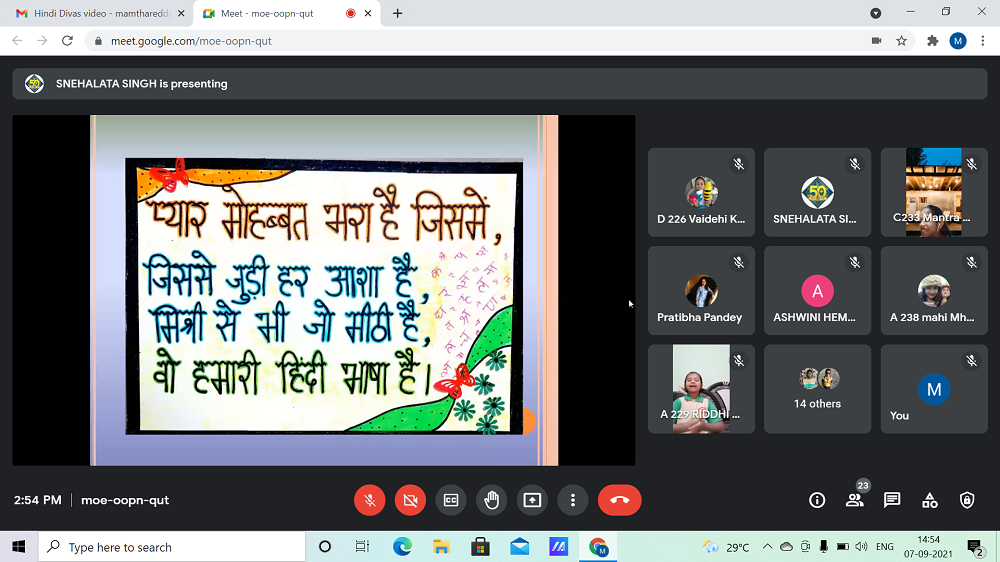Open the chat with everyone panel
The image size is (1000, 562).
click(892, 500)
